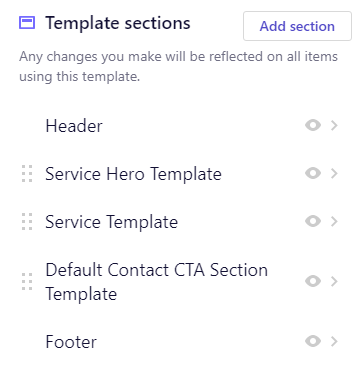This screenshot has height=374, width=363.
Task: Hide the Service Template section
Action: 313,221
